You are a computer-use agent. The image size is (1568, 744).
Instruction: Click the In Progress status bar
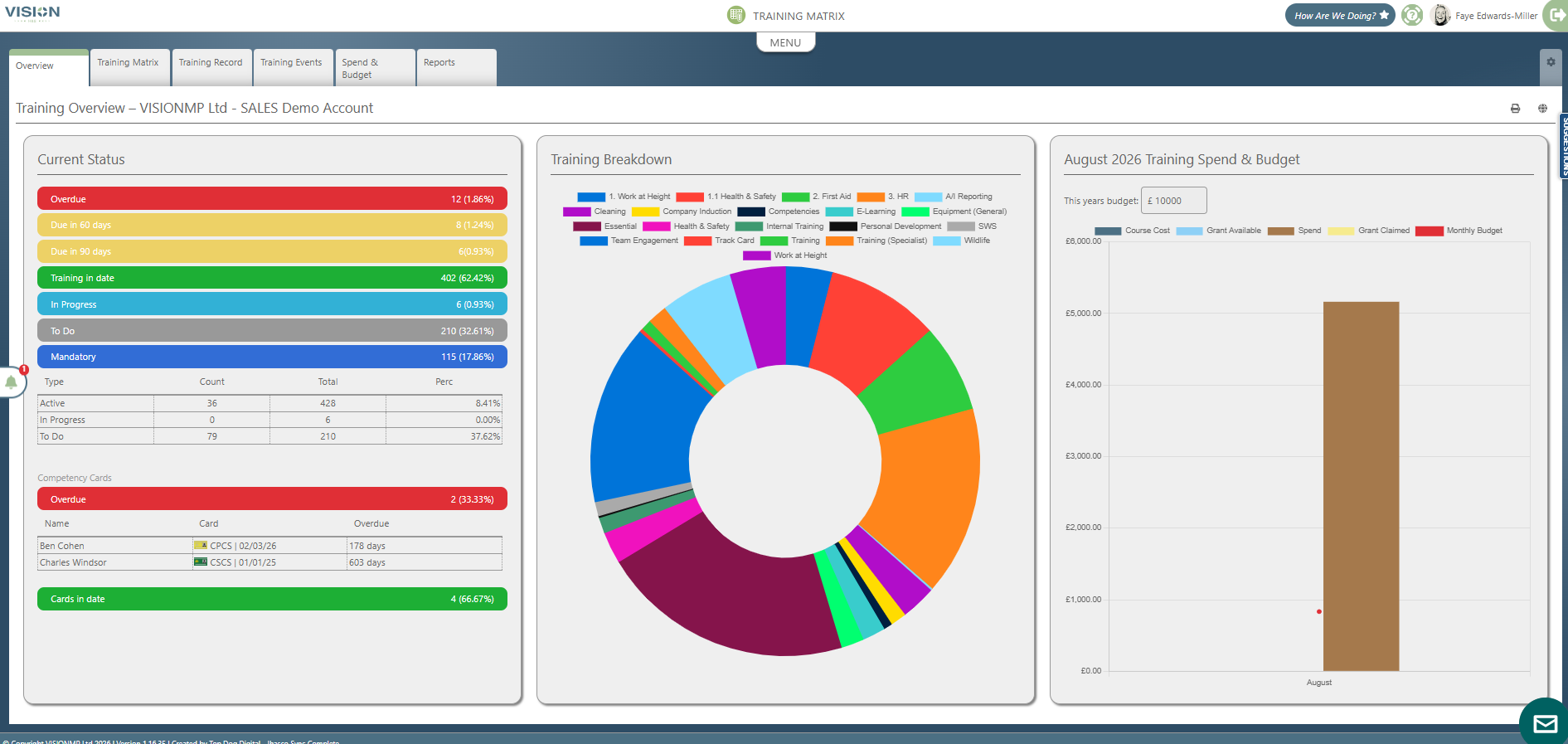coord(272,304)
